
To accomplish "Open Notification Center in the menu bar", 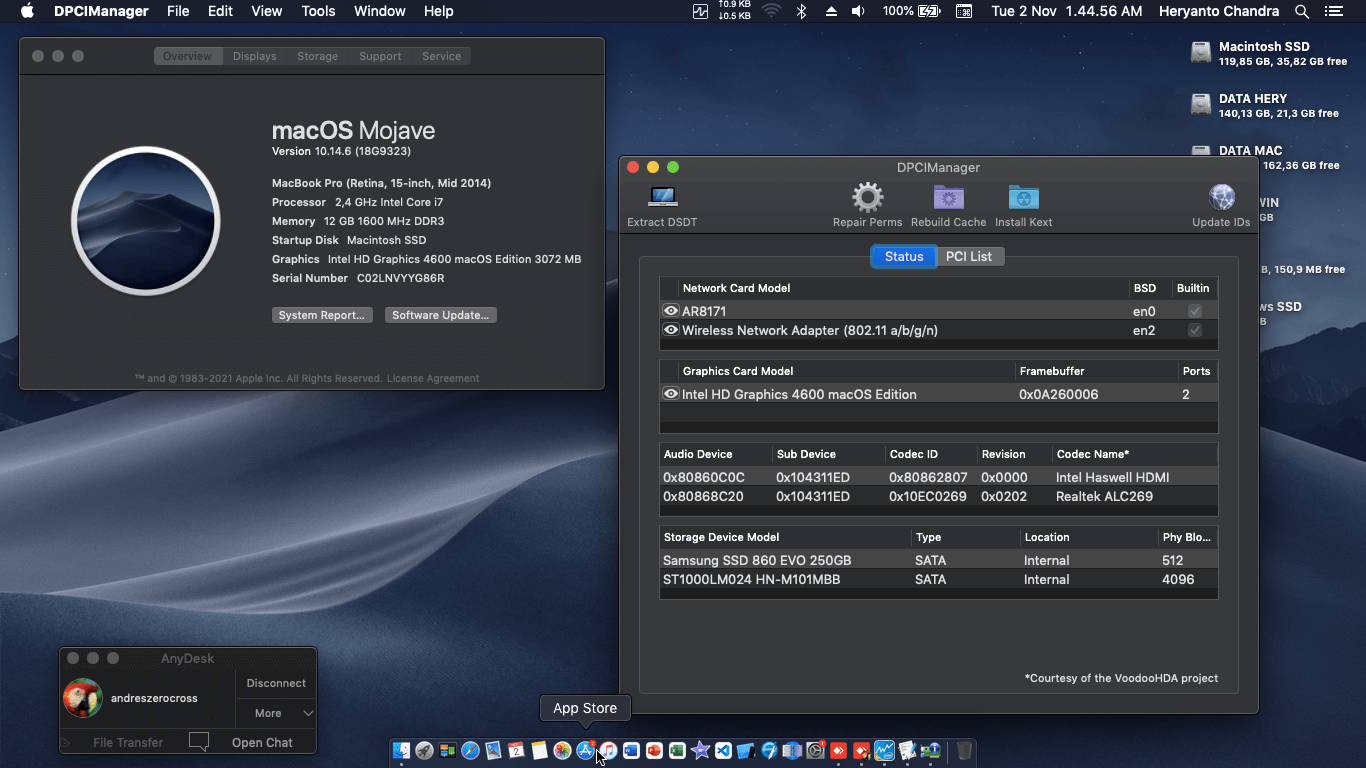I will tap(1333, 11).
